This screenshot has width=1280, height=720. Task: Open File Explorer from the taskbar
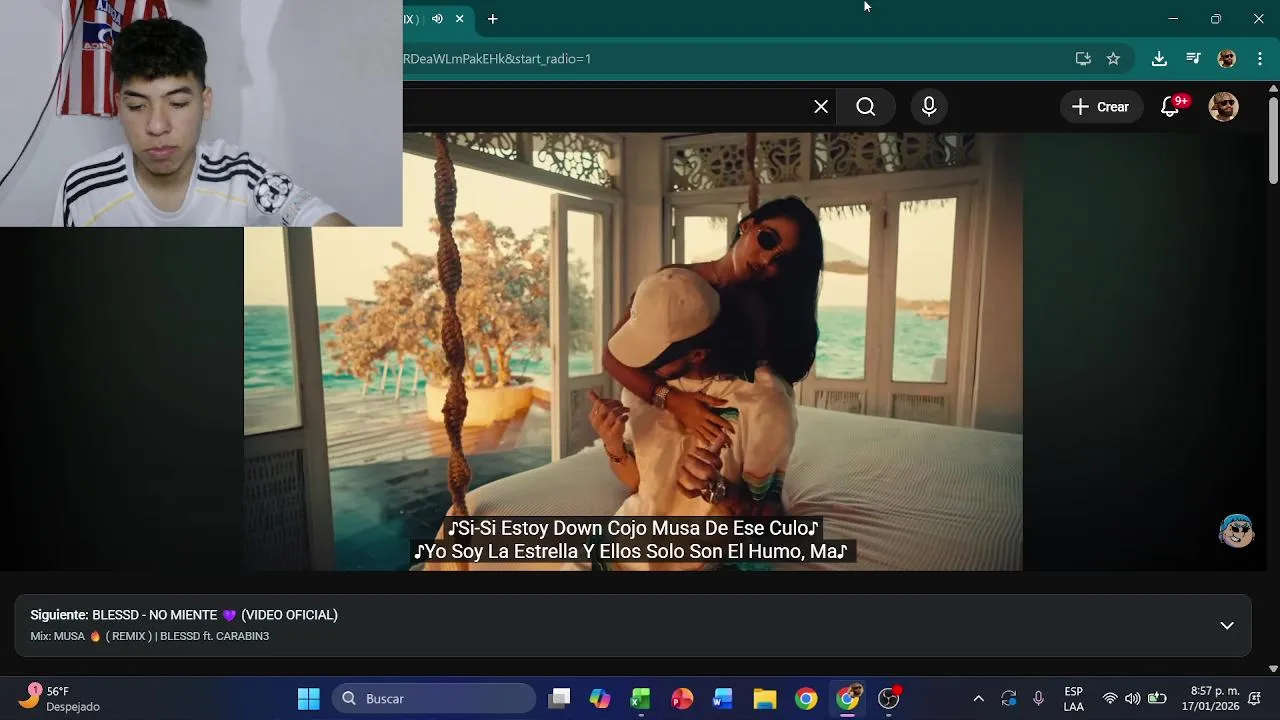pos(765,699)
